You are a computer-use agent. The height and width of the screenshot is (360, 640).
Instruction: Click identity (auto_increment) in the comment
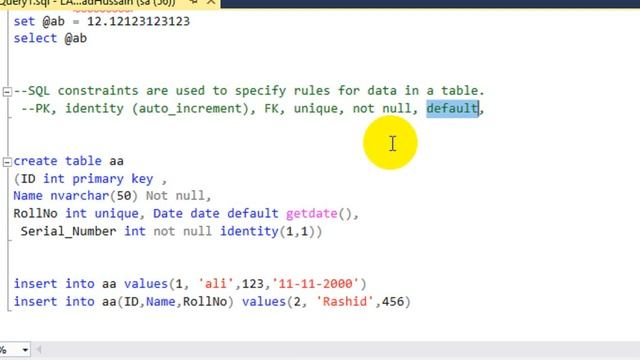click(158, 109)
